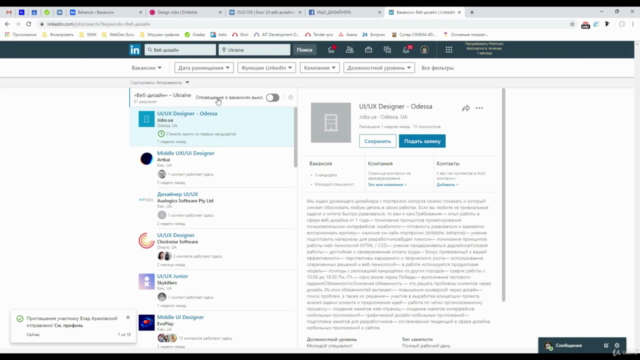This screenshot has width=640, height=360.
Task: Switch to the Design Jobs Dribbble tab
Action: [185, 12]
